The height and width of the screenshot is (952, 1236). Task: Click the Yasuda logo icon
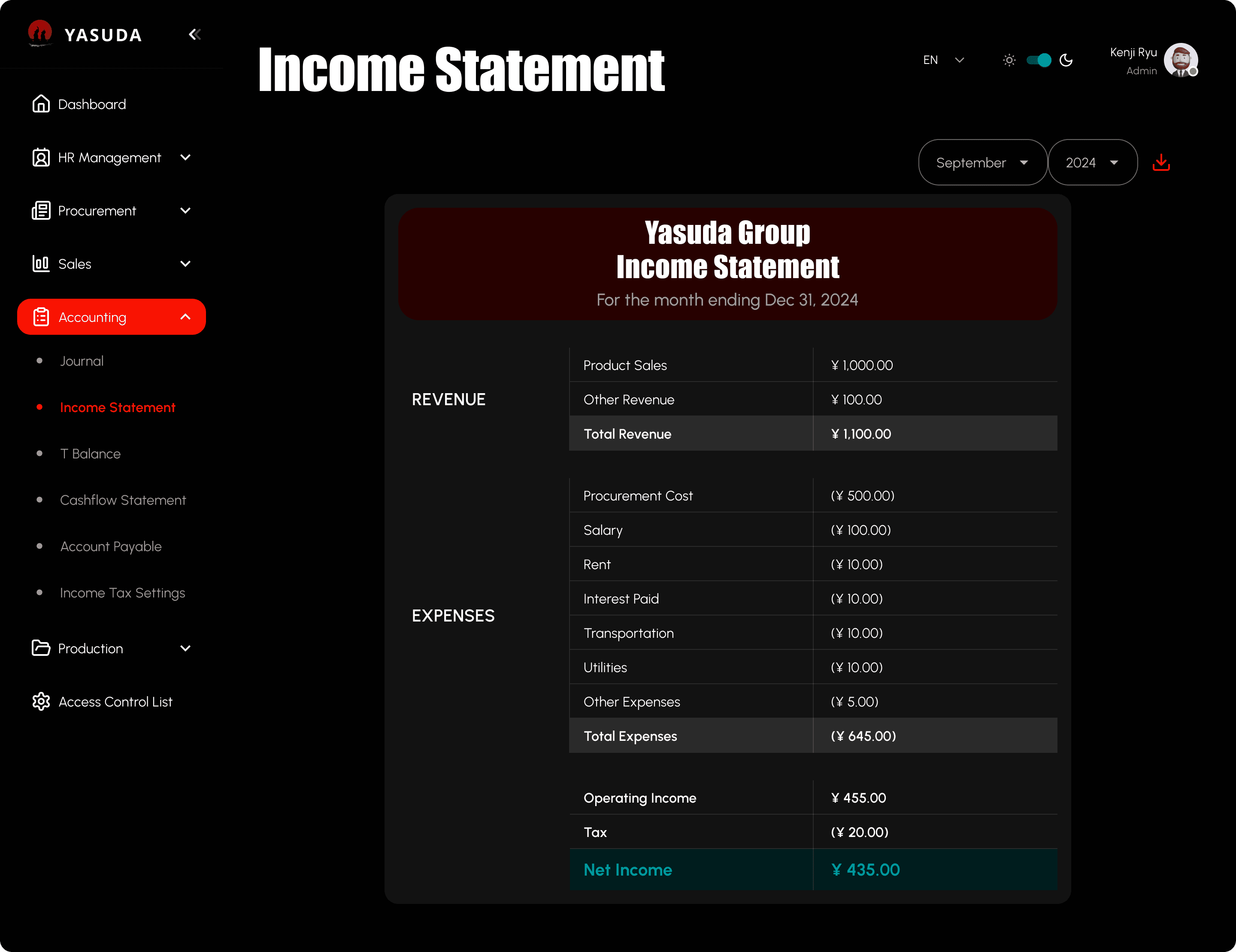click(39, 33)
